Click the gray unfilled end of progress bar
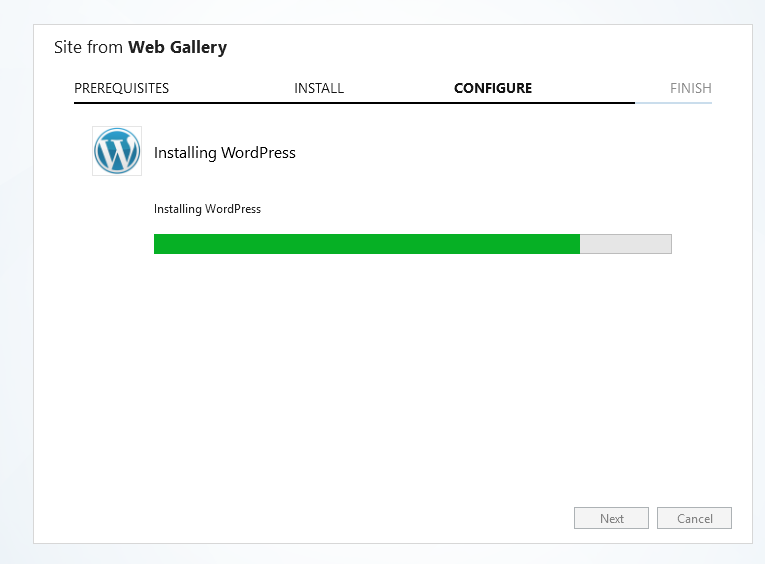The width and height of the screenshot is (765, 564). click(626, 244)
